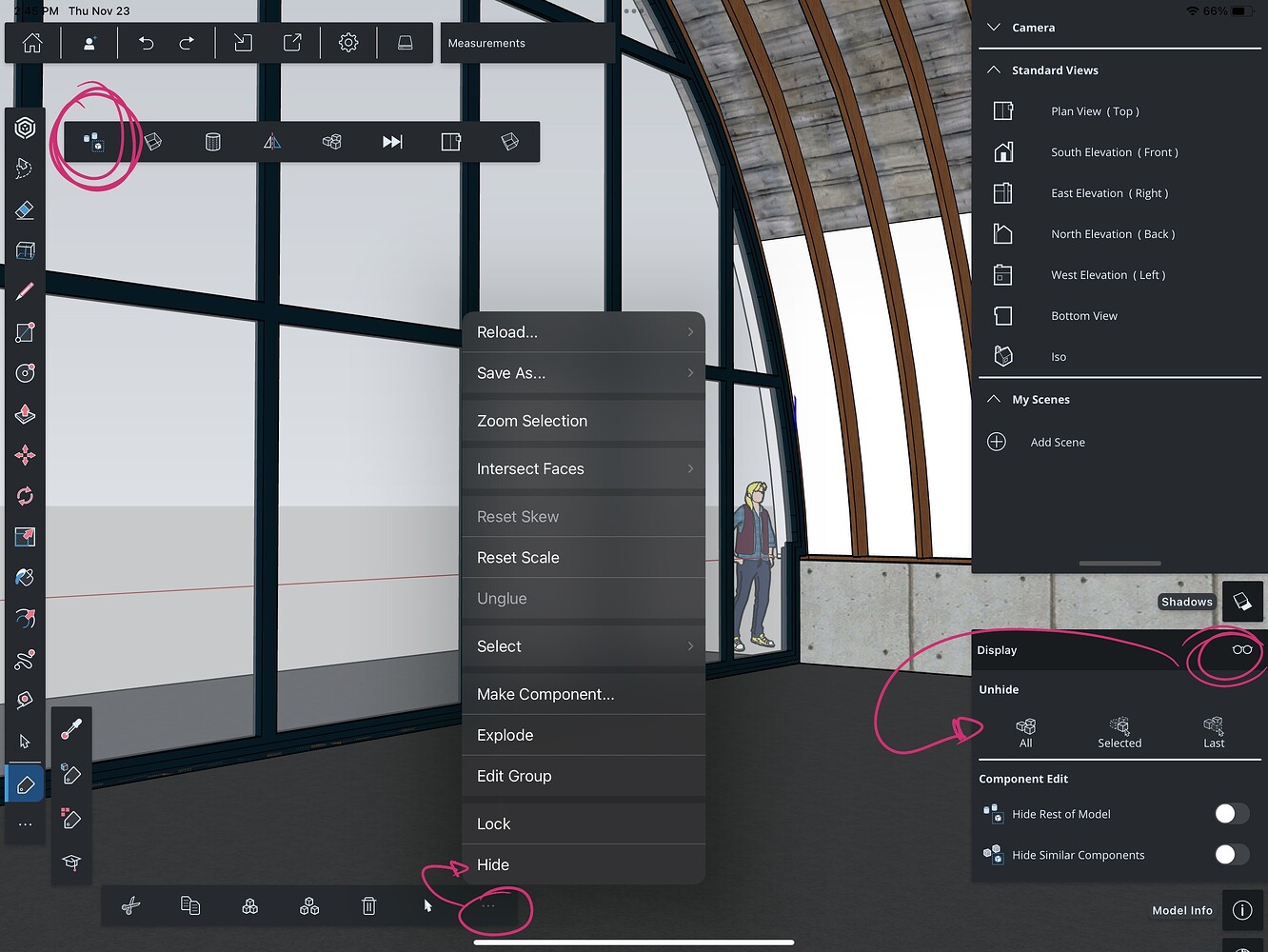Open the Tag tool flyout
1268x952 pixels.
[x=25, y=783]
